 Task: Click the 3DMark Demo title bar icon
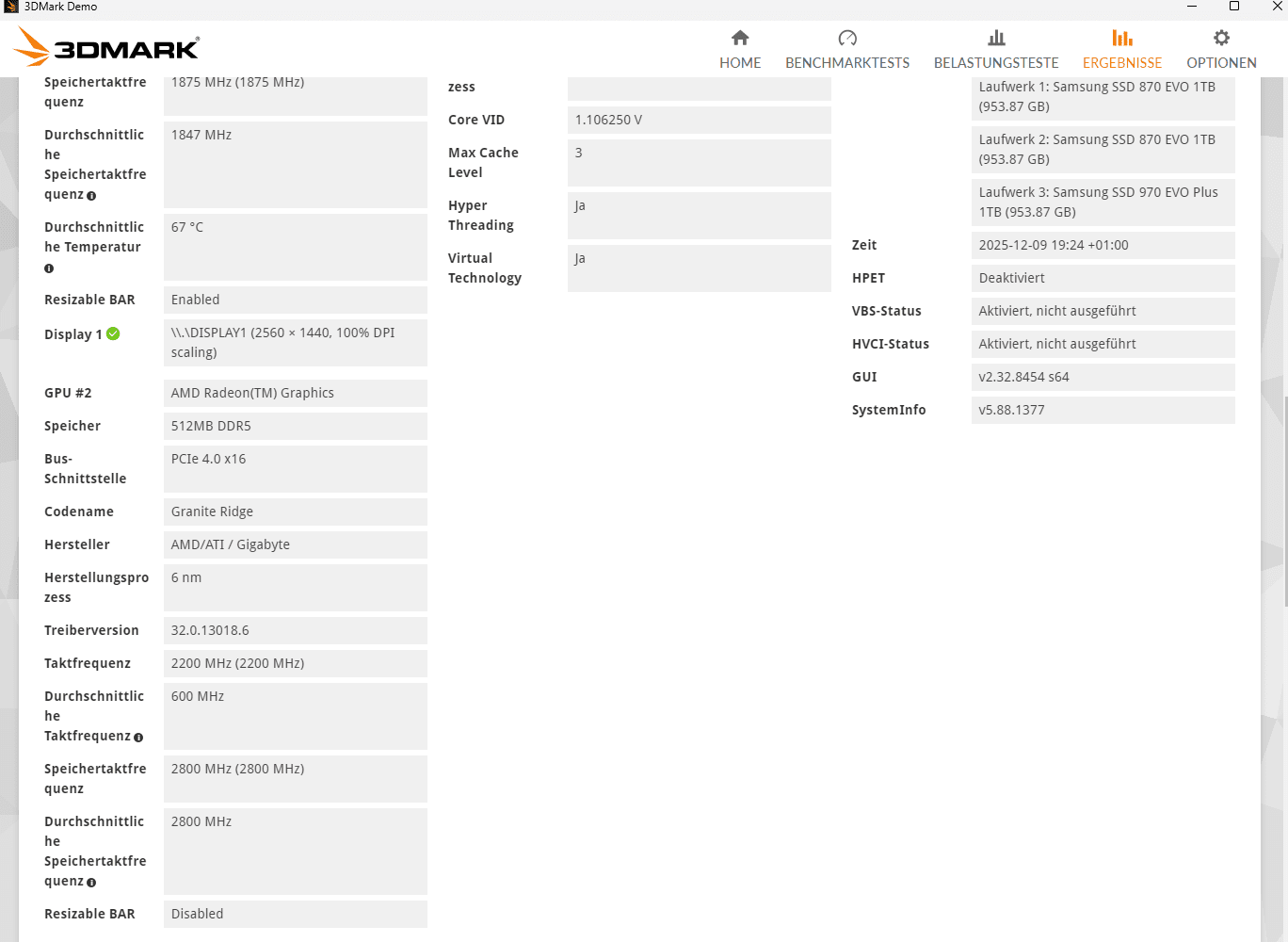(10, 7)
